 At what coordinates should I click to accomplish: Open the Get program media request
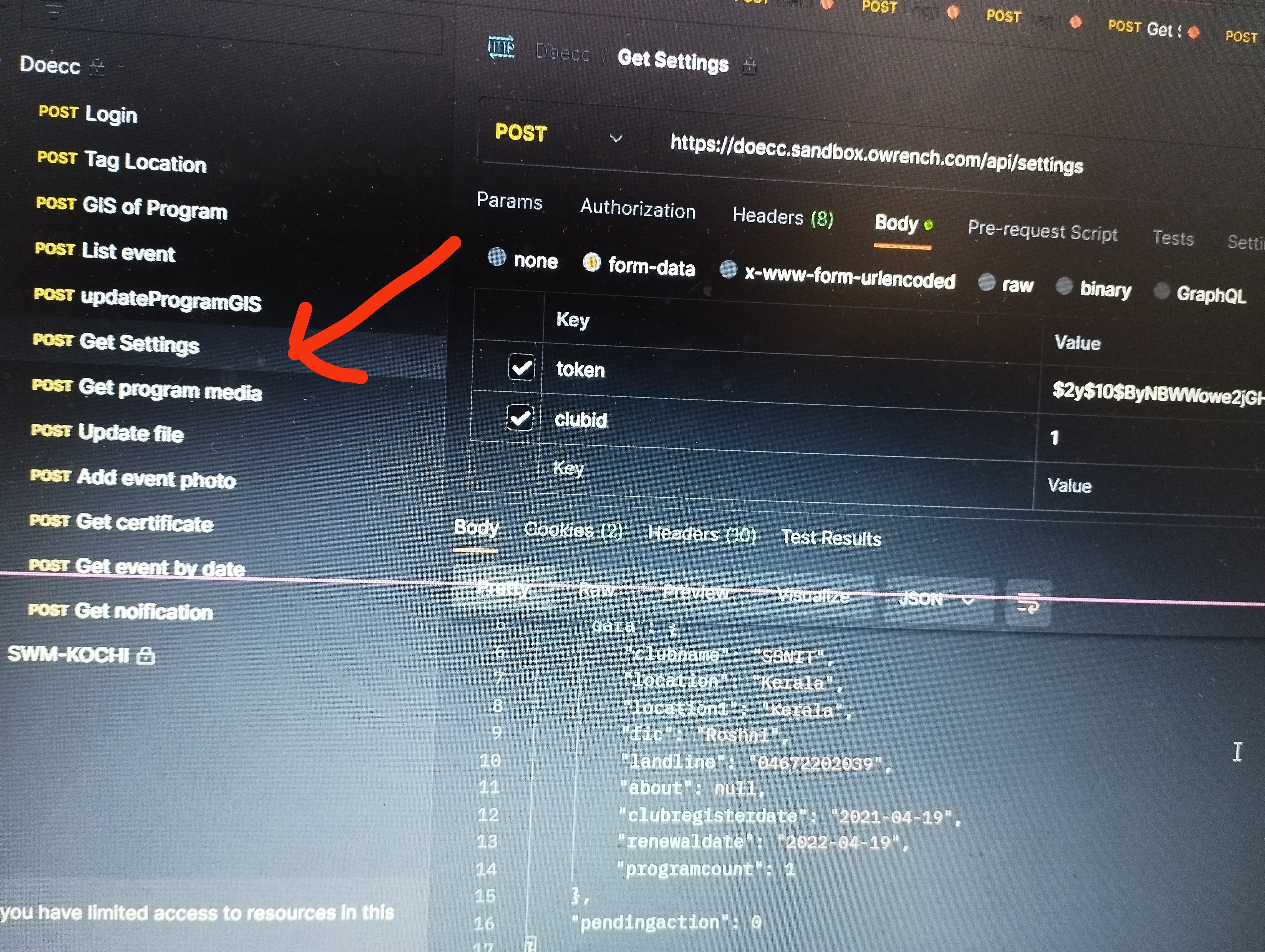(x=169, y=390)
